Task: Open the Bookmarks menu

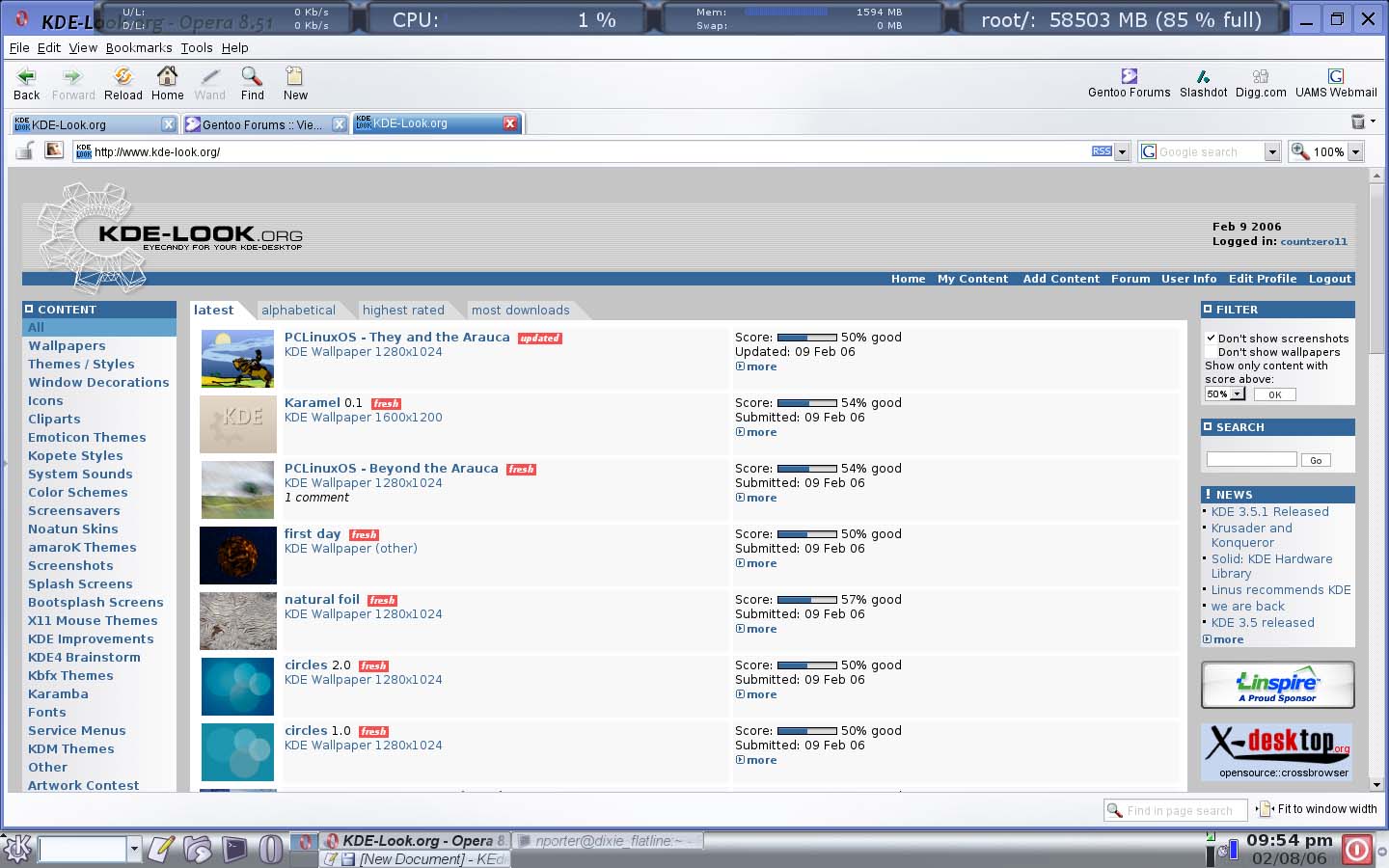Action: 139,47
